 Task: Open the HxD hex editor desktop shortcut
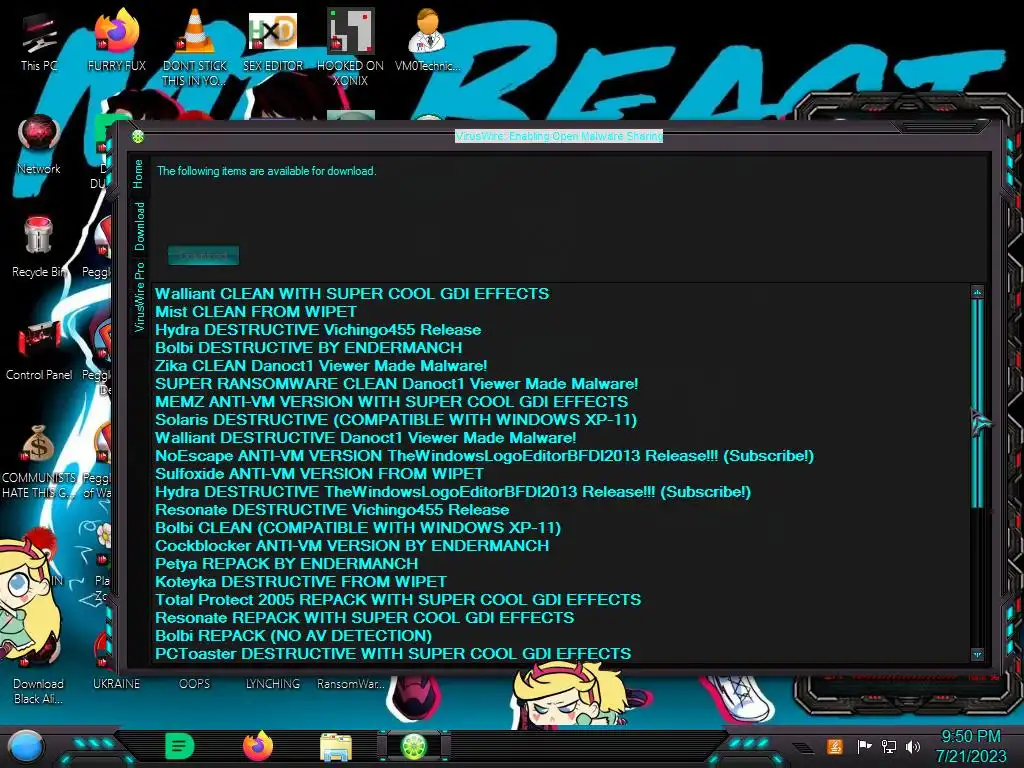[273, 42]
